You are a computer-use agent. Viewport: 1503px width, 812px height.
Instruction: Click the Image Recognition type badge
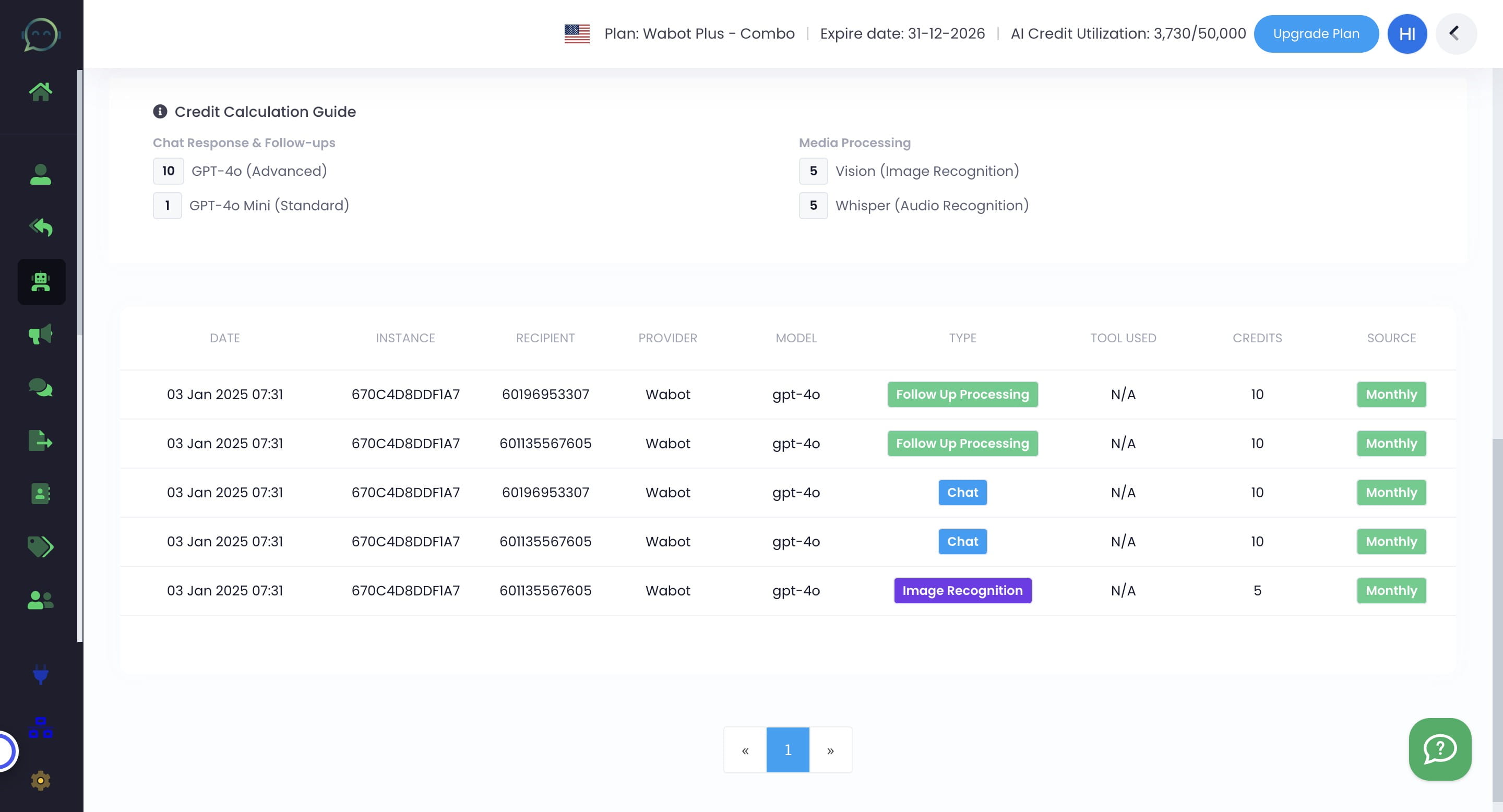point(962,590)
